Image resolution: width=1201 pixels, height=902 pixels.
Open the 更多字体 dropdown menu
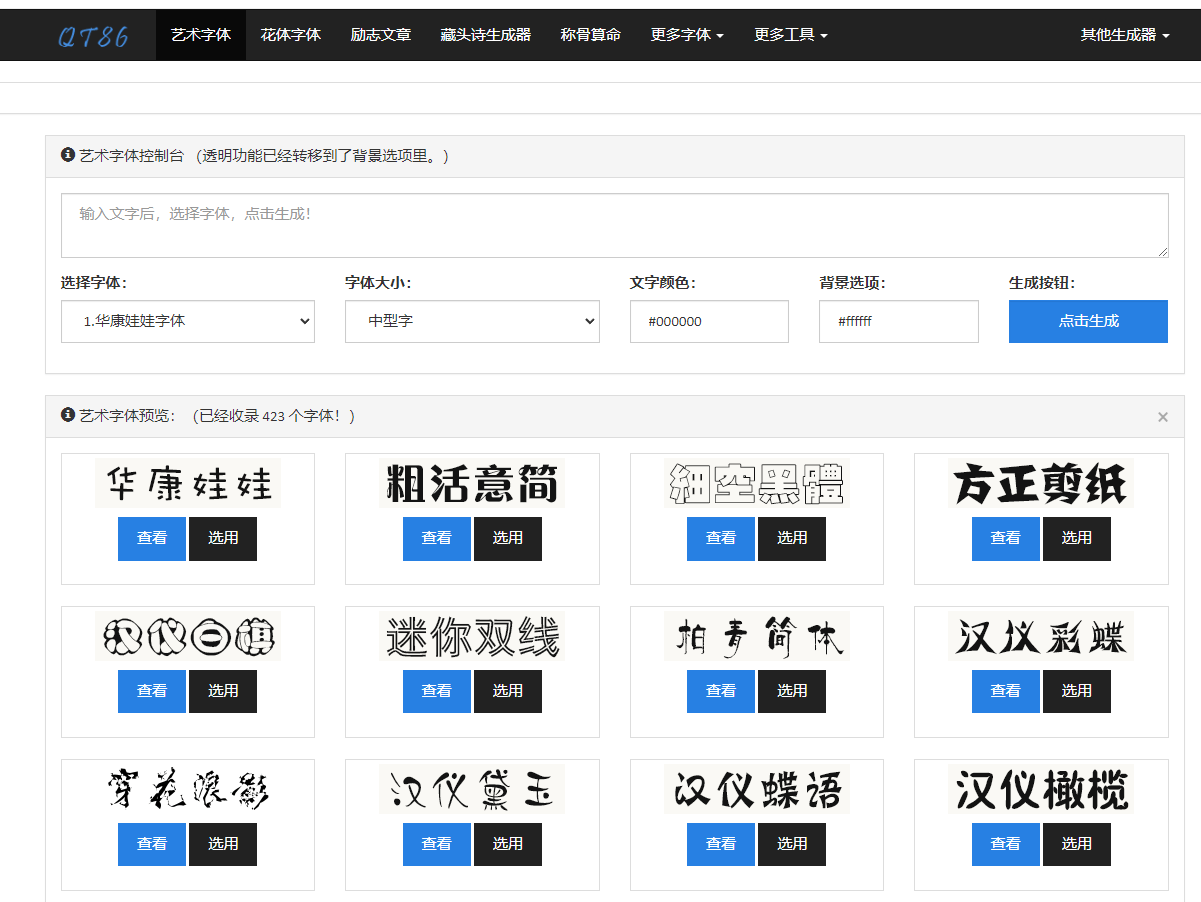686,34
